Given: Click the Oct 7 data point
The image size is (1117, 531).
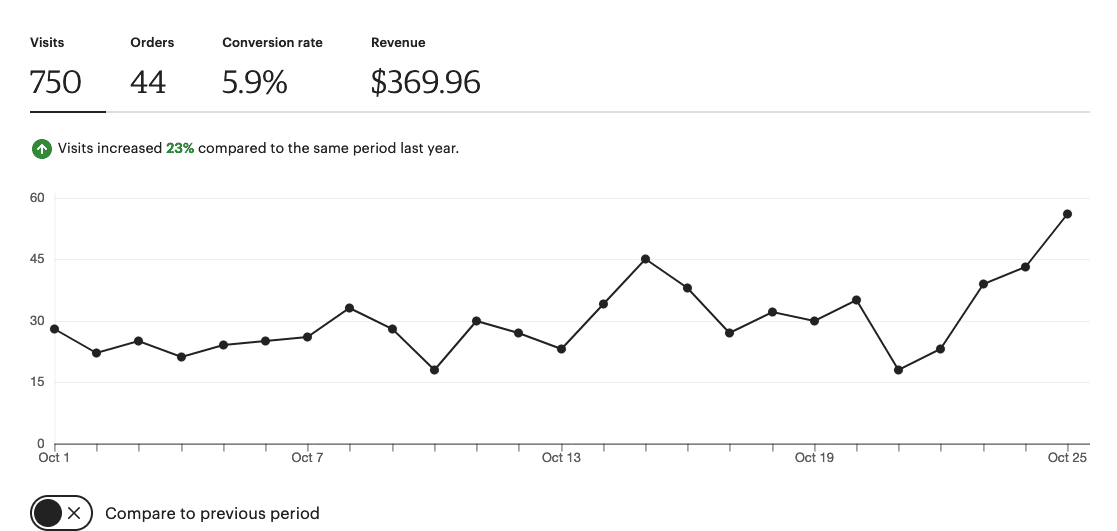Looking at the screenshot, I should click(x=307, y=336).
